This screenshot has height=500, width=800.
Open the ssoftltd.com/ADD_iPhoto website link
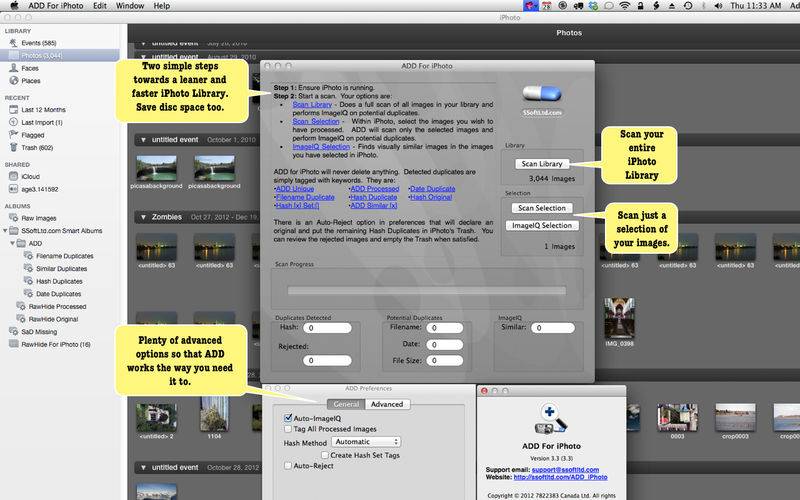coord(560,477)
